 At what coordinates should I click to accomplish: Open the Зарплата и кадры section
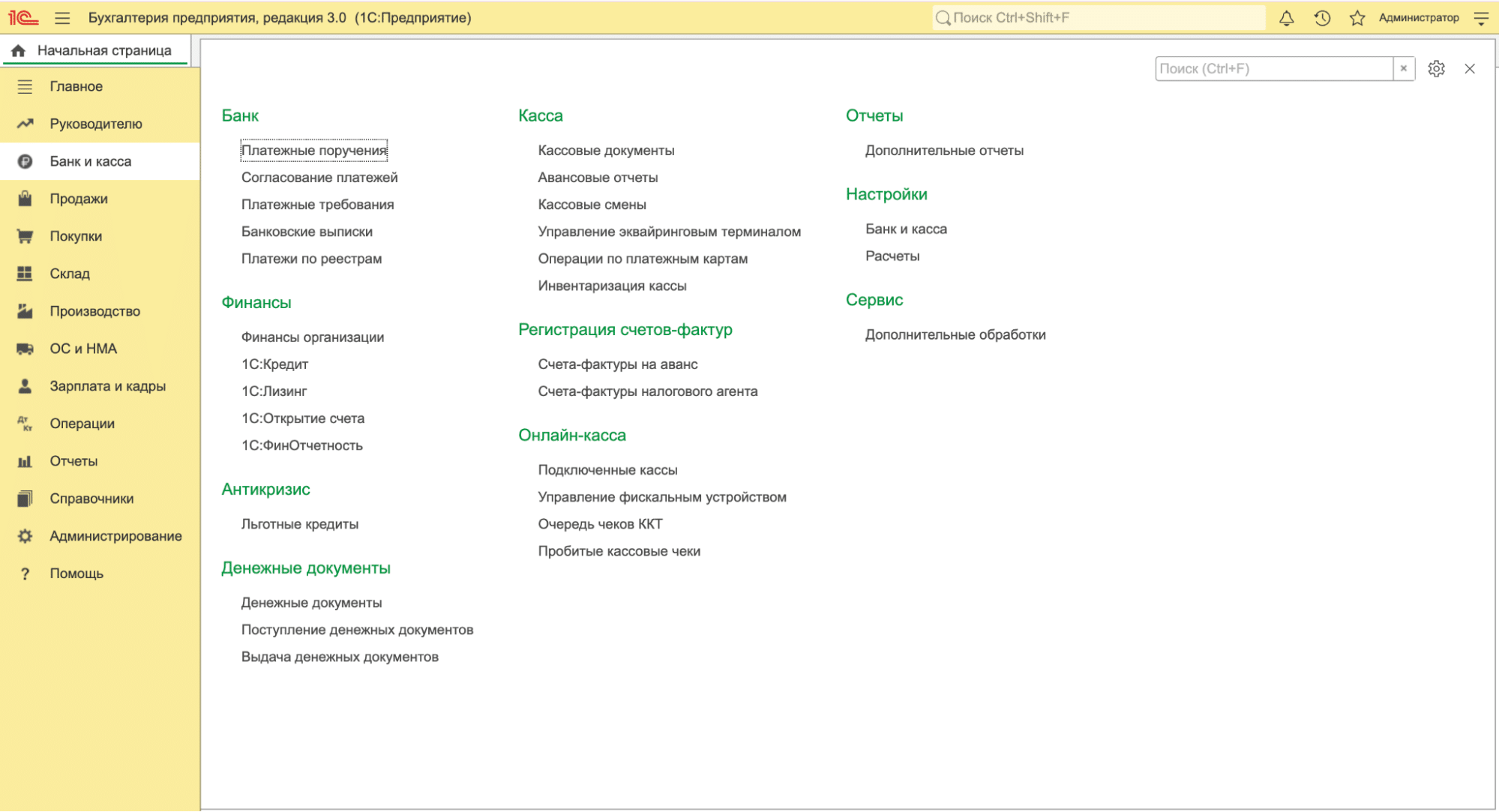tap(107, 386)
